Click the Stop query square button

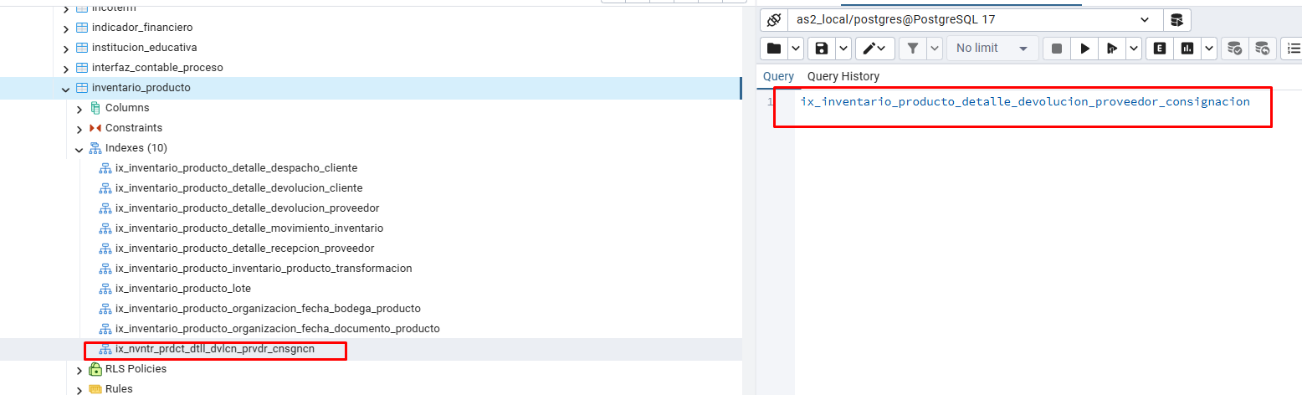coord(1056,48)
